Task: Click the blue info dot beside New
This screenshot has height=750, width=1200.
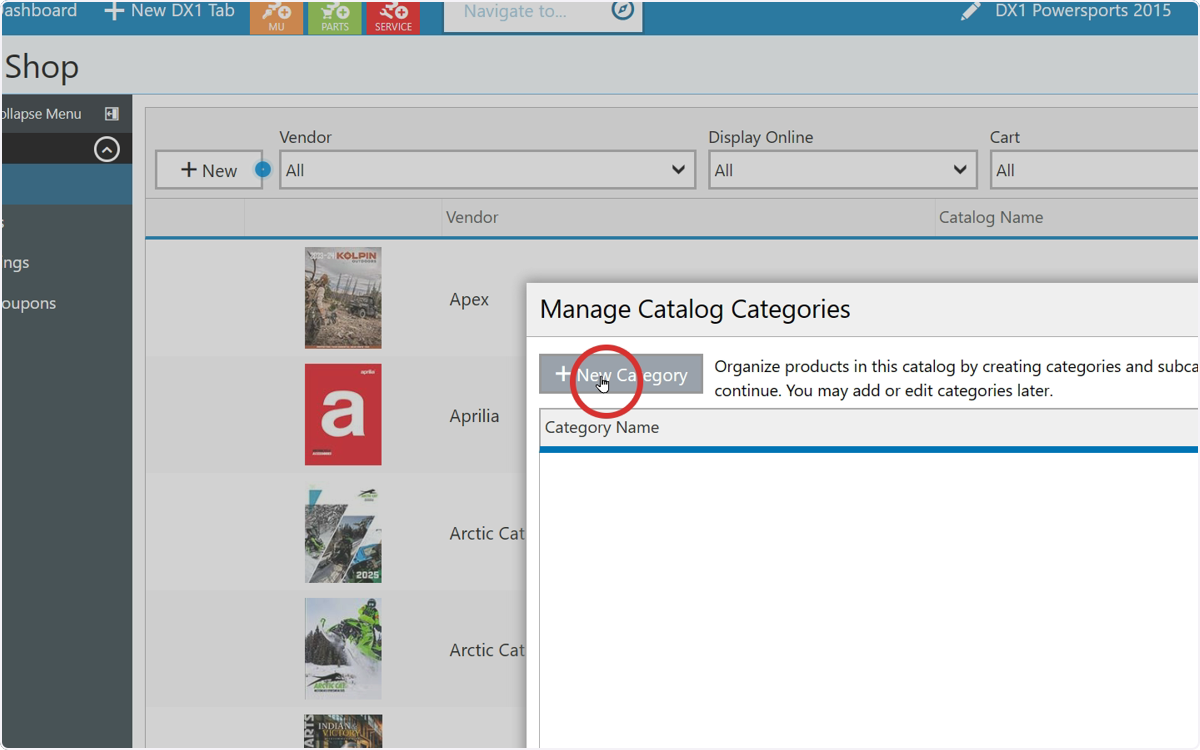Action: 263,170
